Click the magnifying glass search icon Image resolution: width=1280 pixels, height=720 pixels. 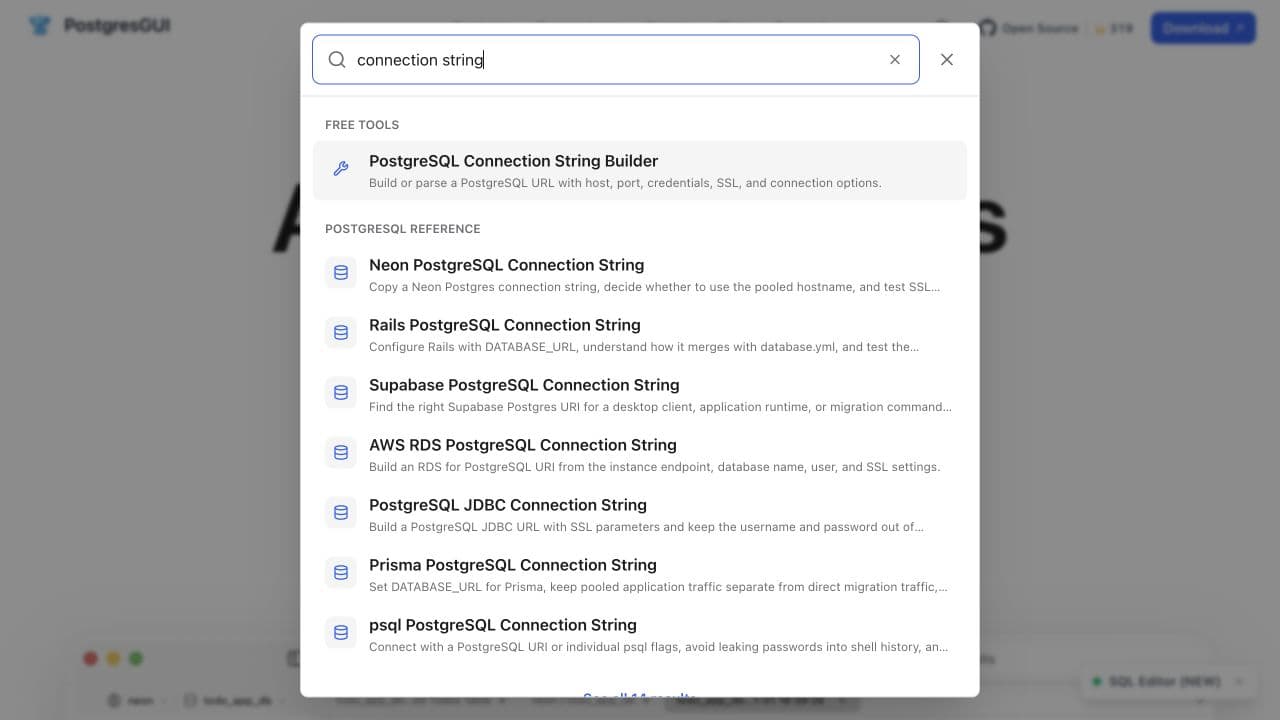pyautogui.click(x=337, y=60)
